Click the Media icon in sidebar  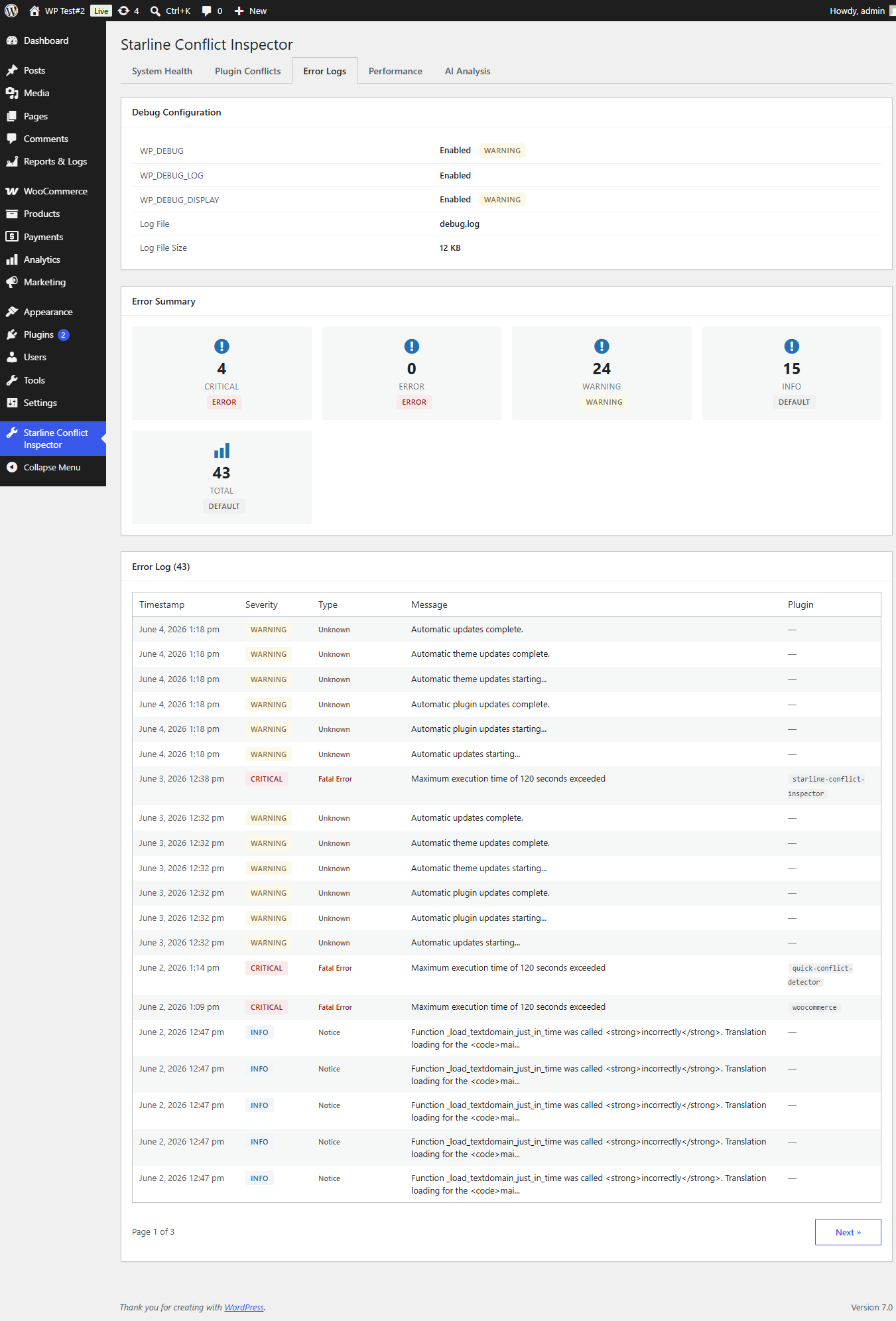pyautogui.click(x=12, y=93)
